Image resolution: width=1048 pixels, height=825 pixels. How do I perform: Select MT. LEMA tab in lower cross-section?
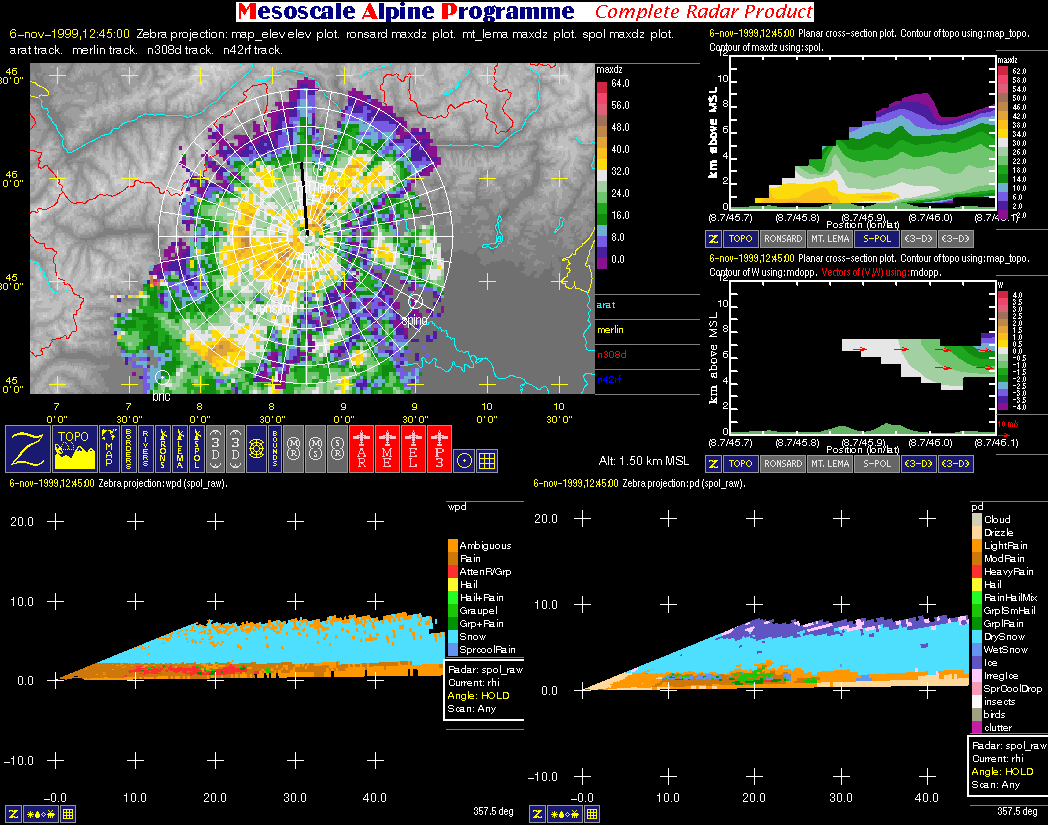829,463
